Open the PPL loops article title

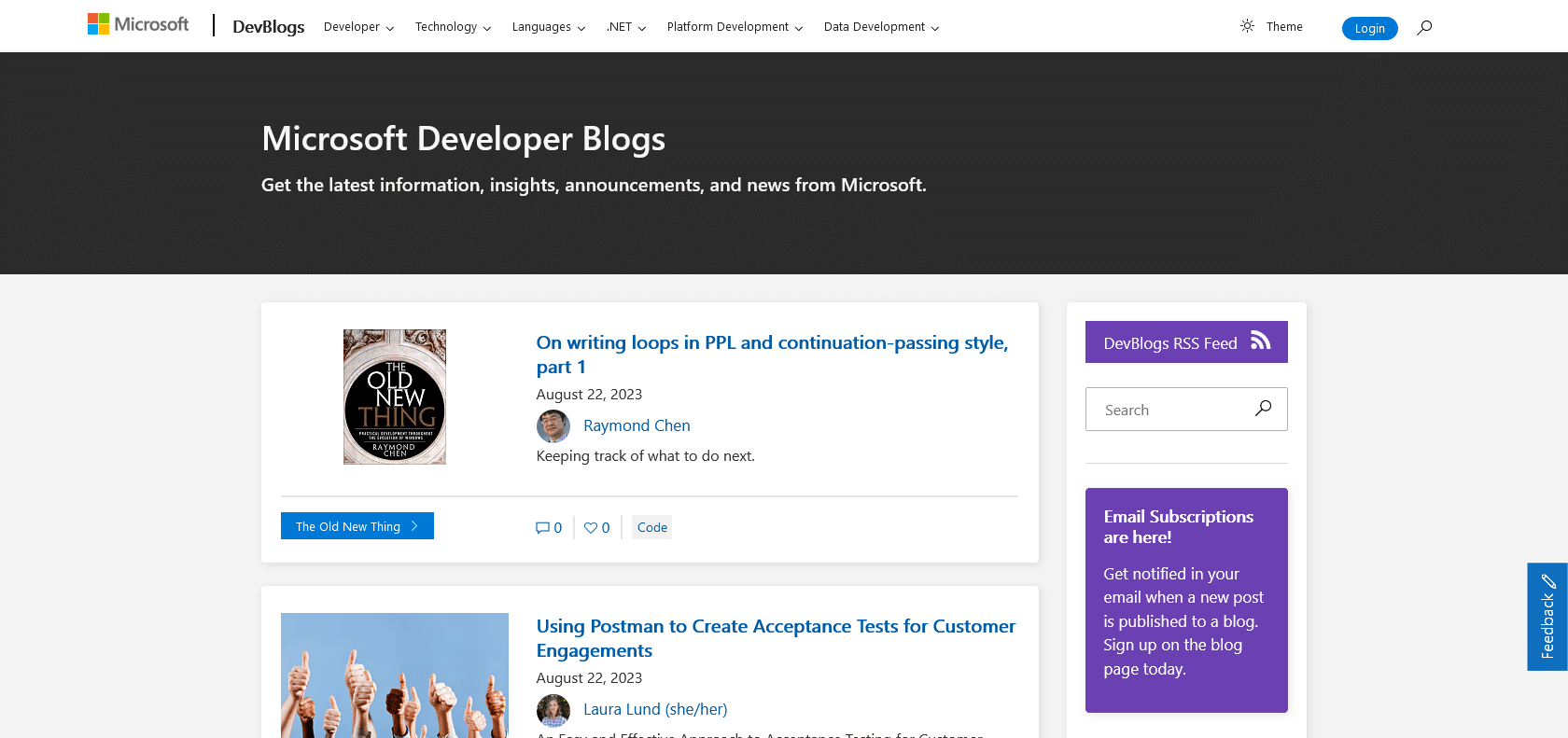click(x=772, y=355)
